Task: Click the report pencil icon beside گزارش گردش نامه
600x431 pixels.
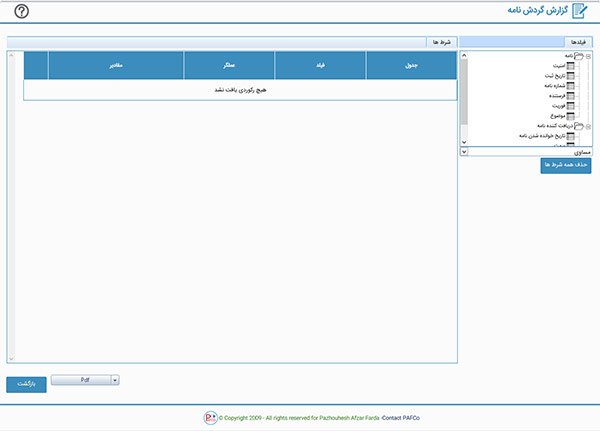Action: pos(579,11)
